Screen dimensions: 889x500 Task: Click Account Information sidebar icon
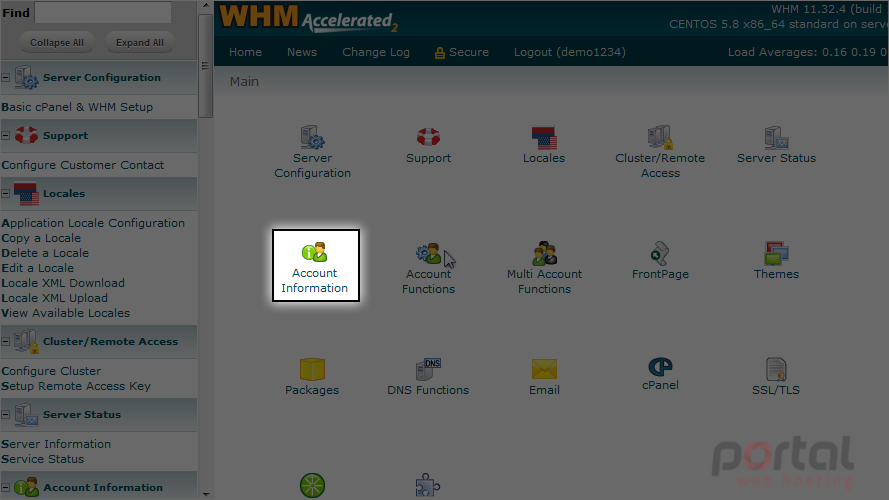click(26, 487)
